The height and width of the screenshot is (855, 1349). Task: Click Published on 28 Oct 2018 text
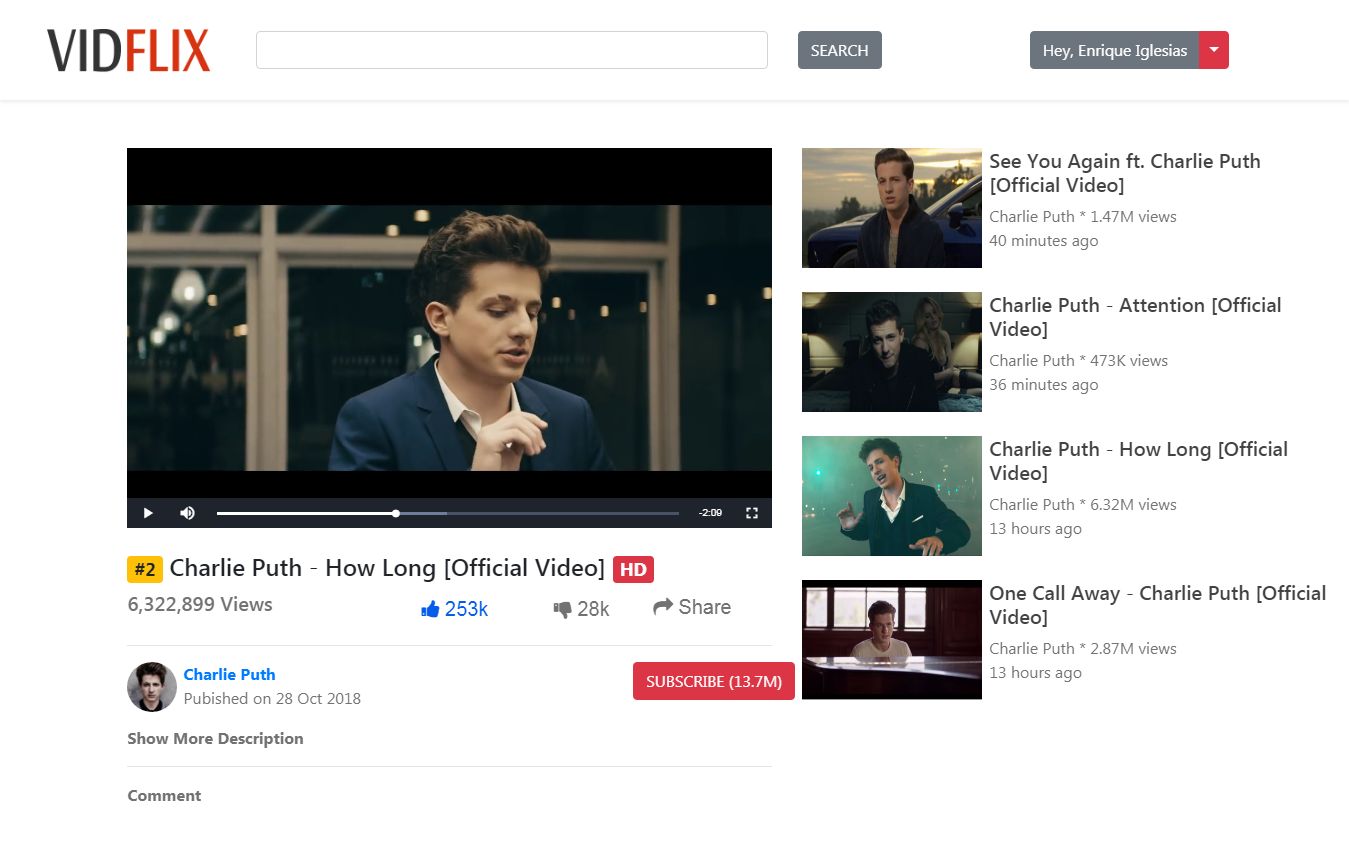click(272, 699)
